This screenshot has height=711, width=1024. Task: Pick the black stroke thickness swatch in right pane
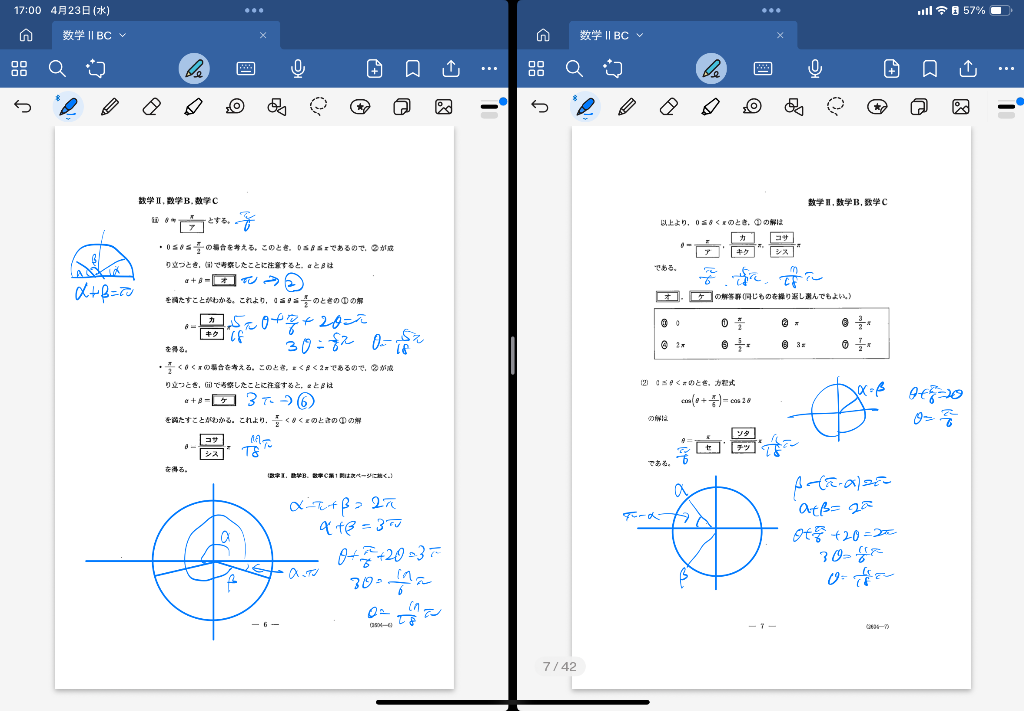click(x=1006, y=106)
